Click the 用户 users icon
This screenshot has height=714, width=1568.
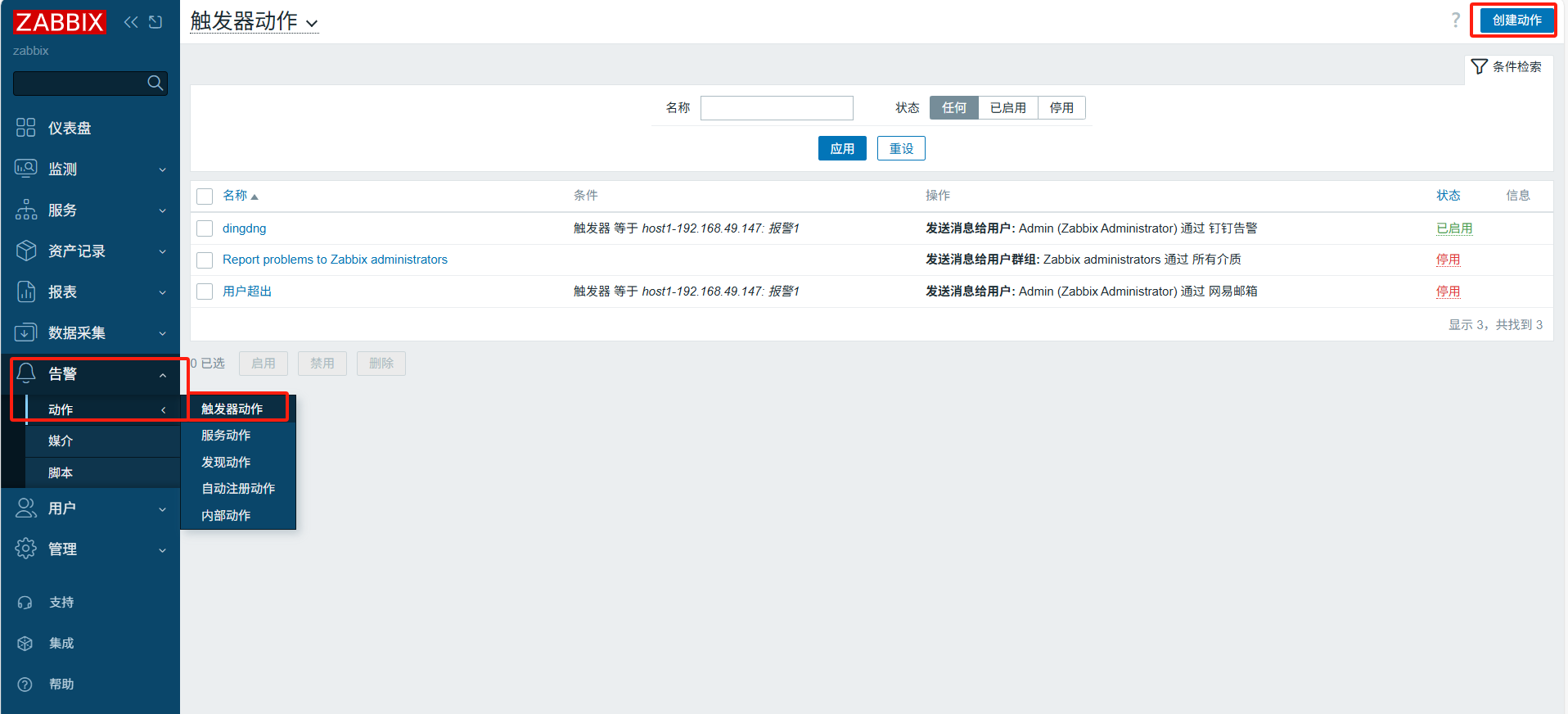(26, 508)
